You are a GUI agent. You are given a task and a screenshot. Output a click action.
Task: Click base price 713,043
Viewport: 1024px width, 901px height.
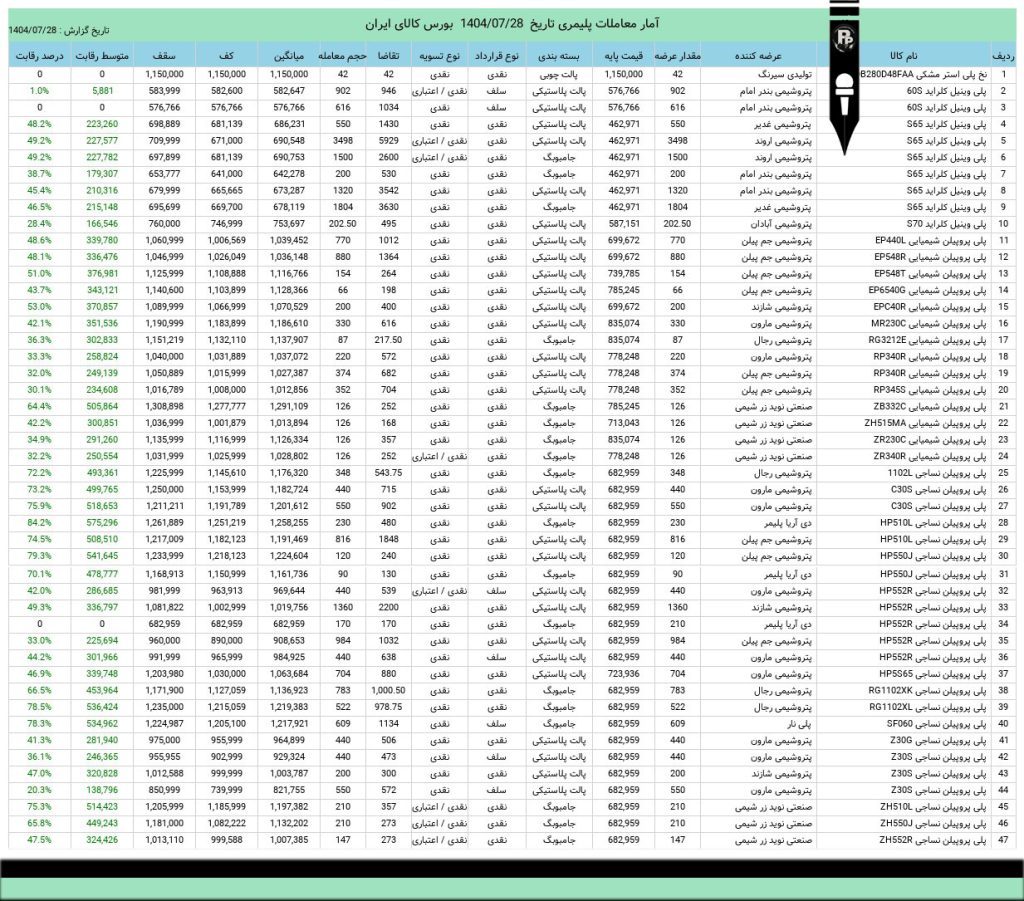click(624, 423)
